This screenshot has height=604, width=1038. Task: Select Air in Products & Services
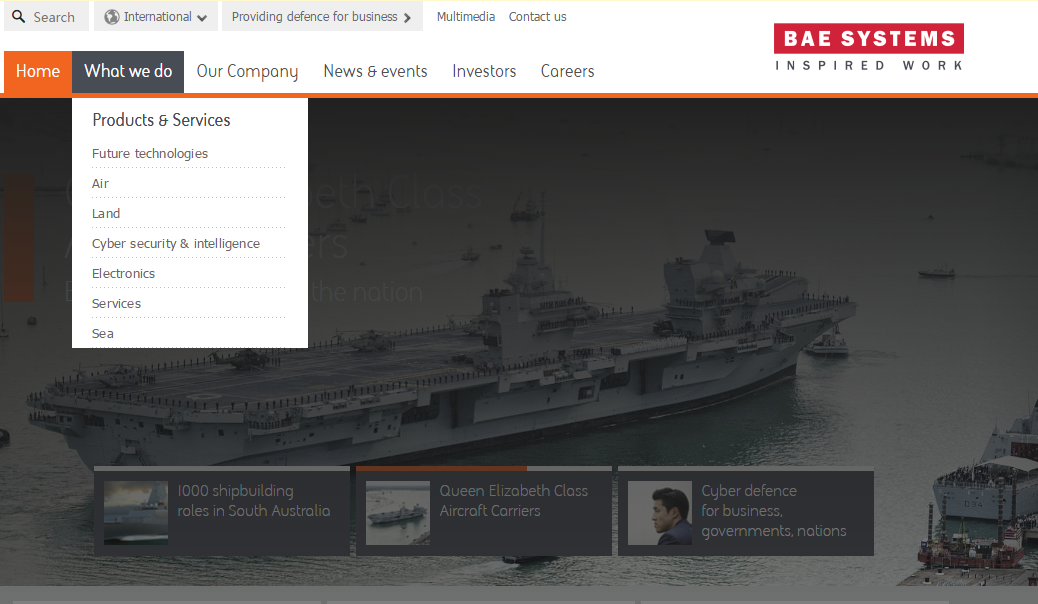100,183
